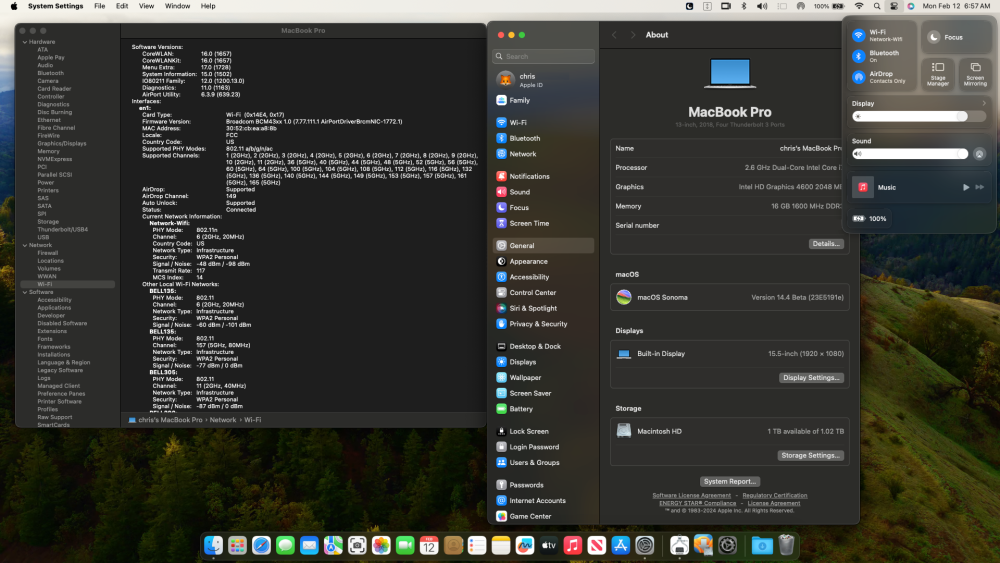
Task: Open the Edit menu
Action: coord(122,6)
